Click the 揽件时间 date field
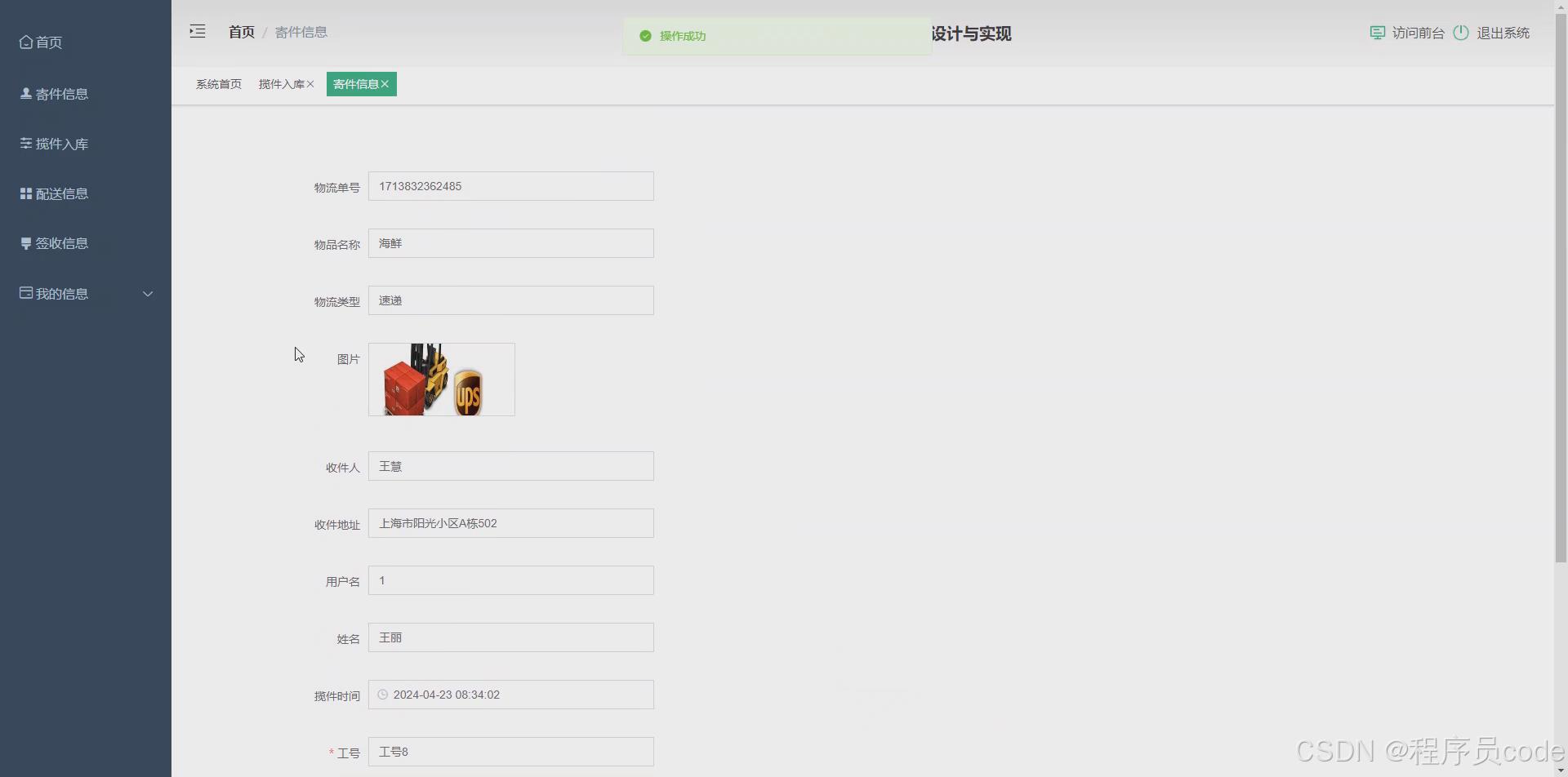 coord(511,695)
